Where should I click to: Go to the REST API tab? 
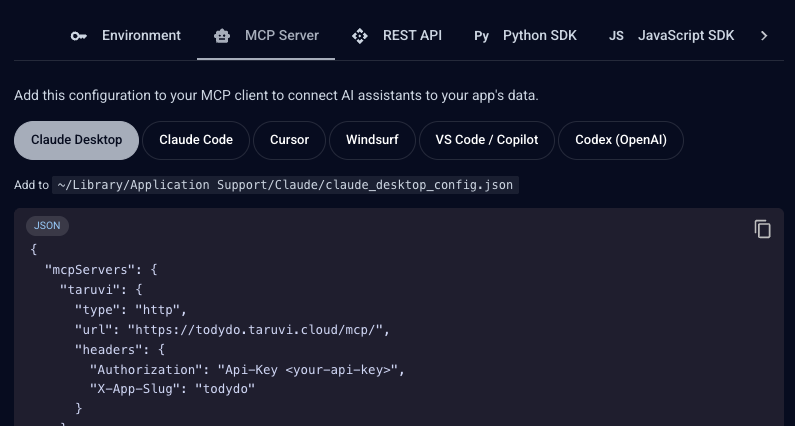(396, 36)
